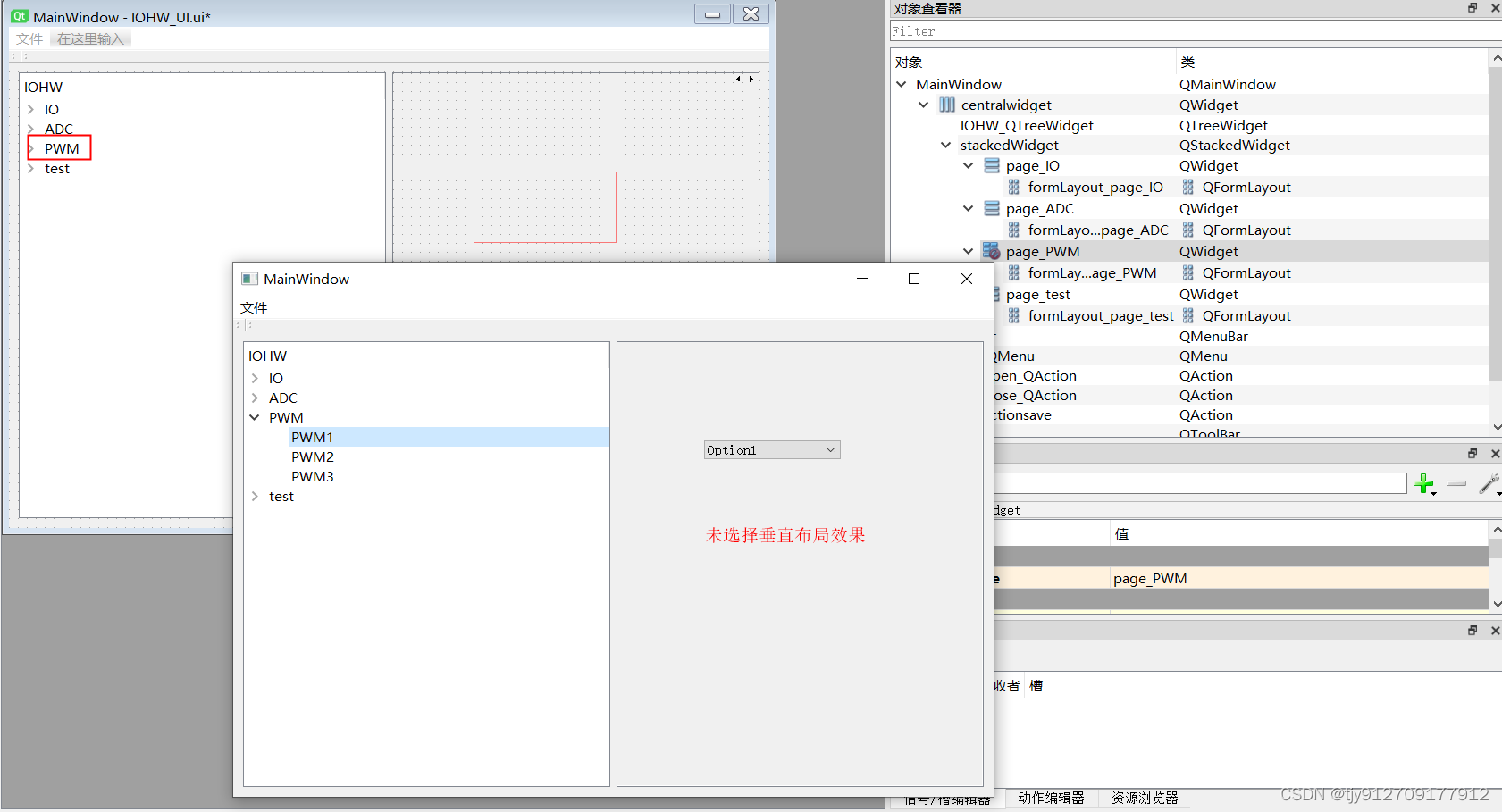Float the object inspector dock panel

(1473, 8)
